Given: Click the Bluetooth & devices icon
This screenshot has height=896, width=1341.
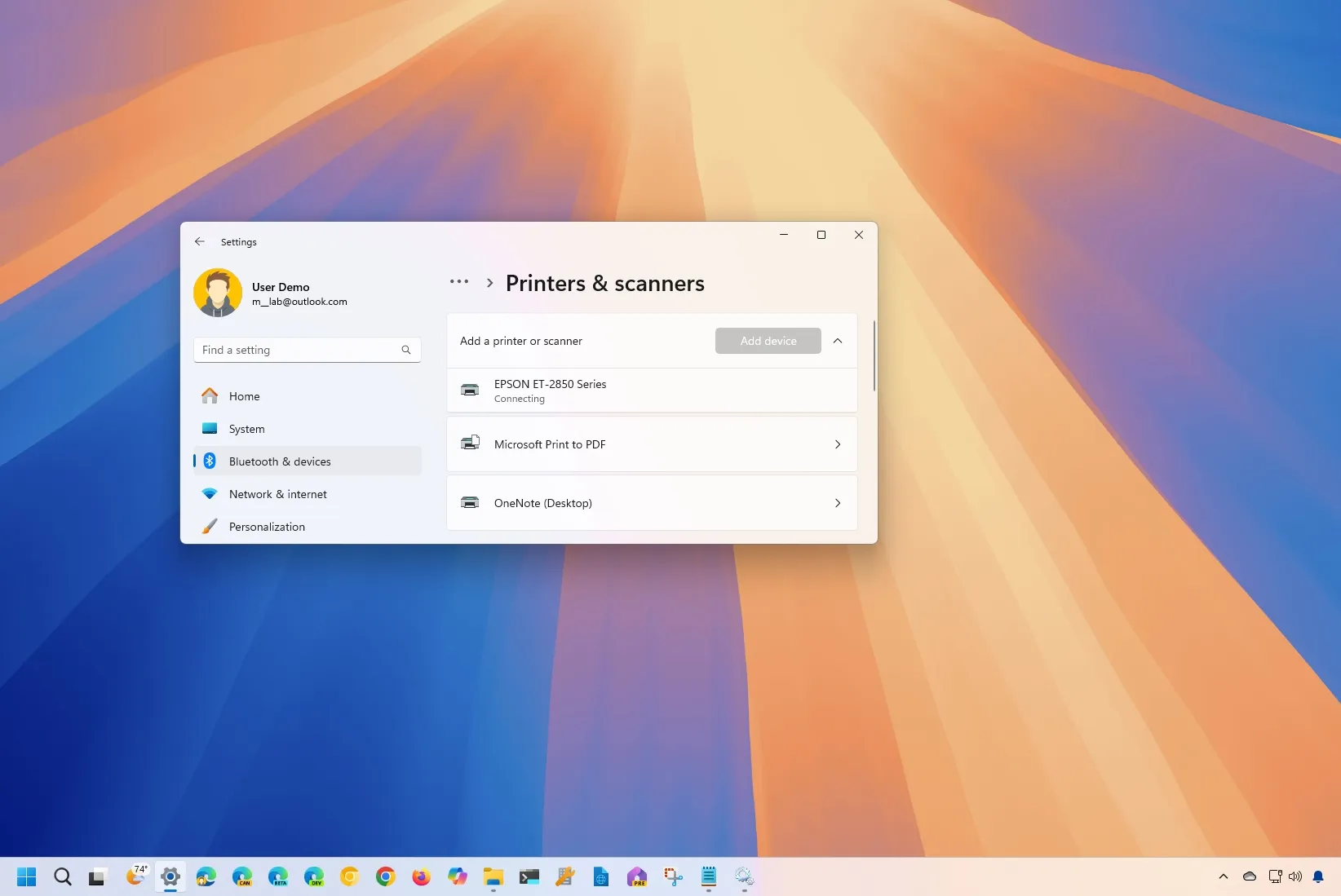Looking at the screenshot, I should 210,461.
